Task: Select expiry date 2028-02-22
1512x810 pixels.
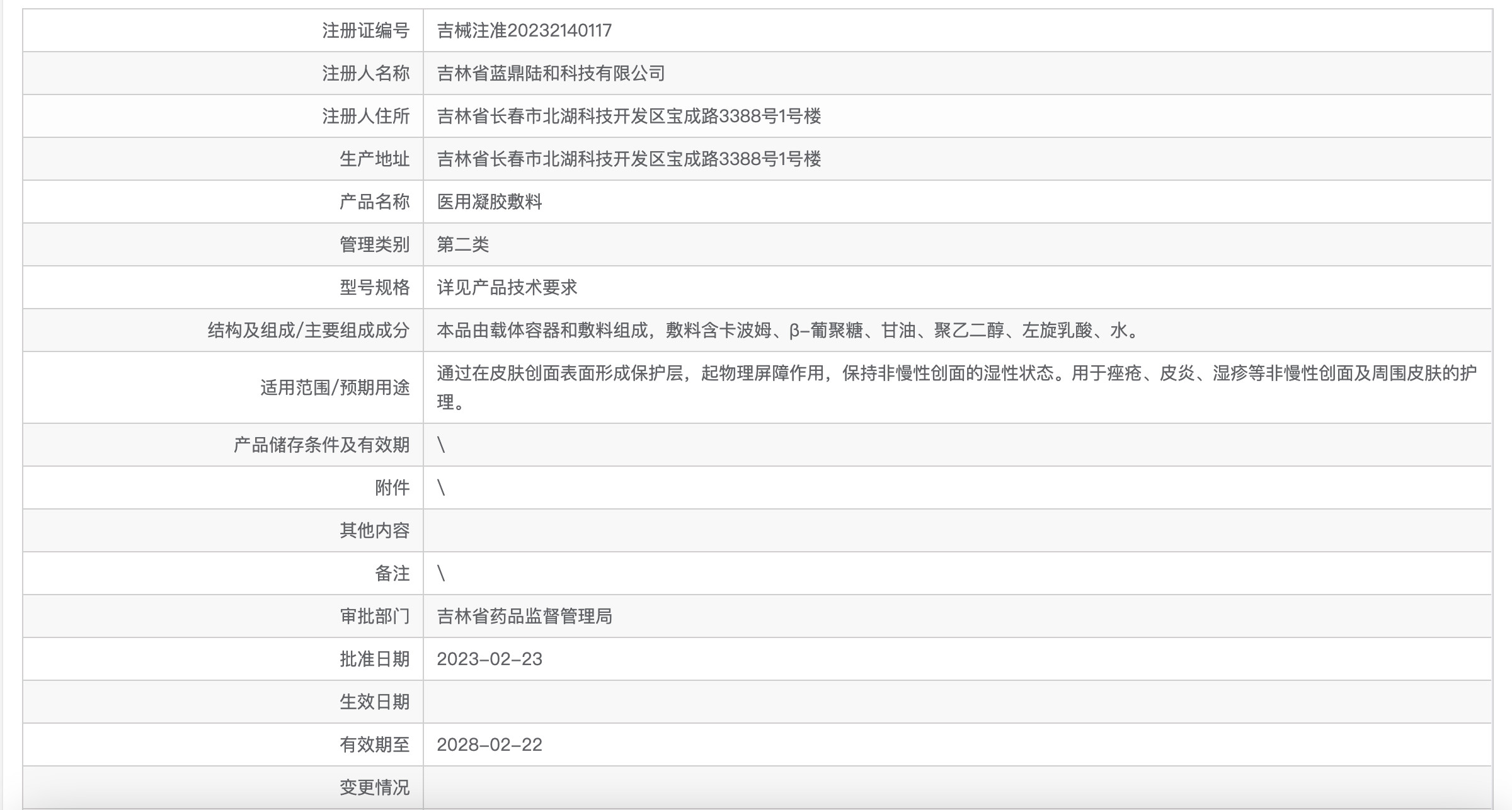Action: [490, 744]
